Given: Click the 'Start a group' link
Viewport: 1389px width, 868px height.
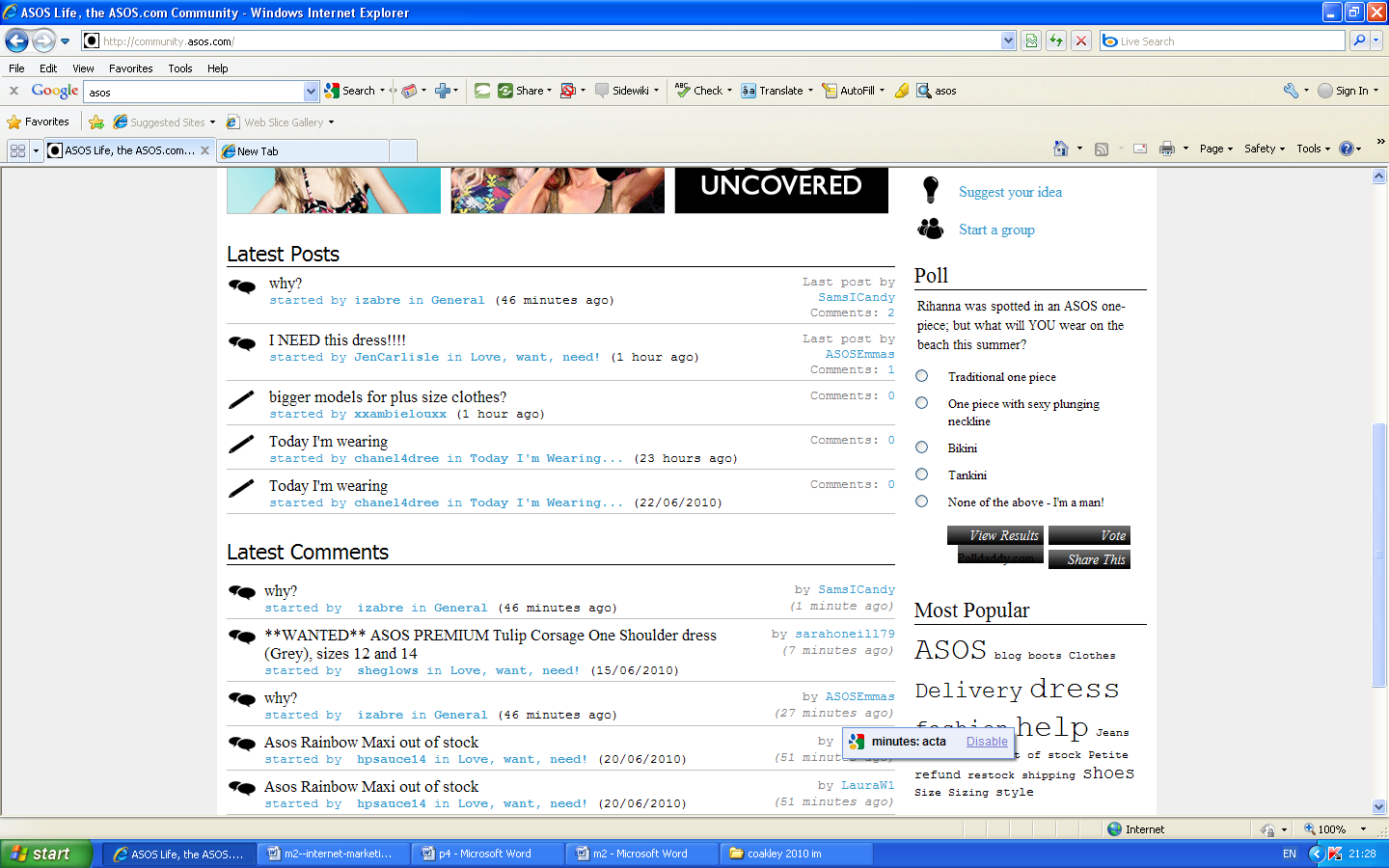Looking at the screenshot, I should pyautogui.click(x=996, y=230).
